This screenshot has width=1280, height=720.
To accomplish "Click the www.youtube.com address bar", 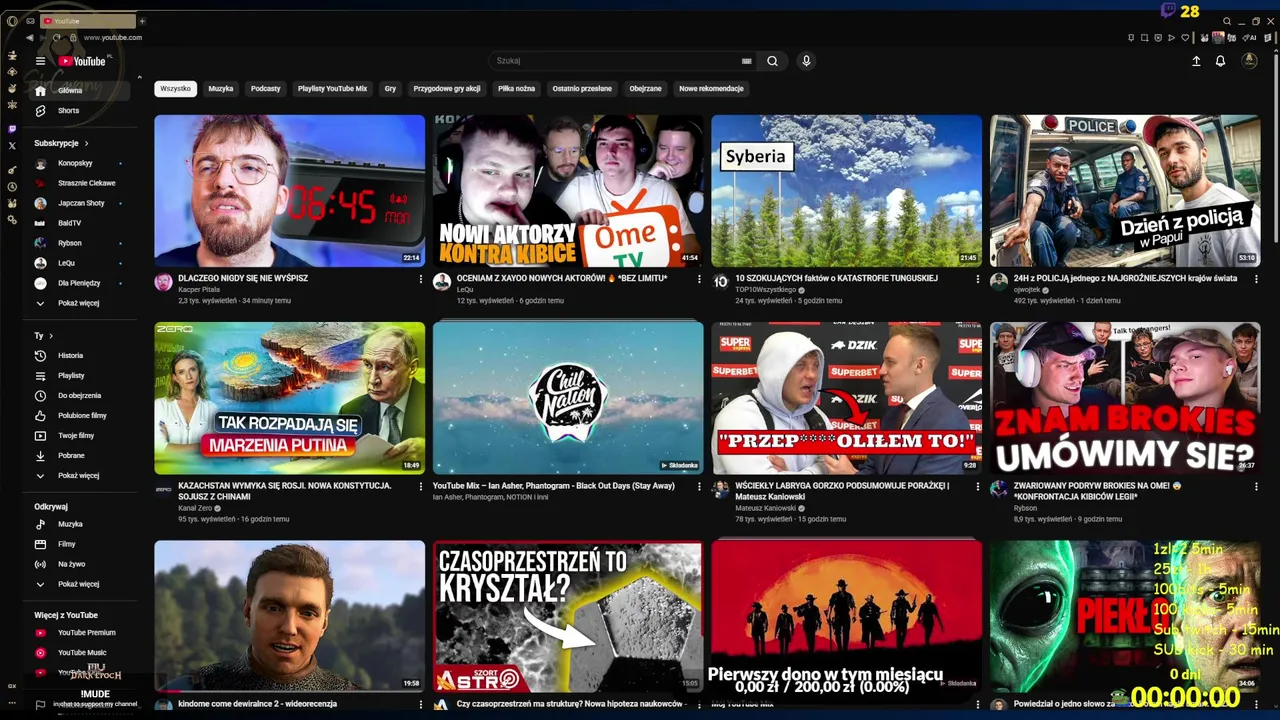I will (113, 38).
